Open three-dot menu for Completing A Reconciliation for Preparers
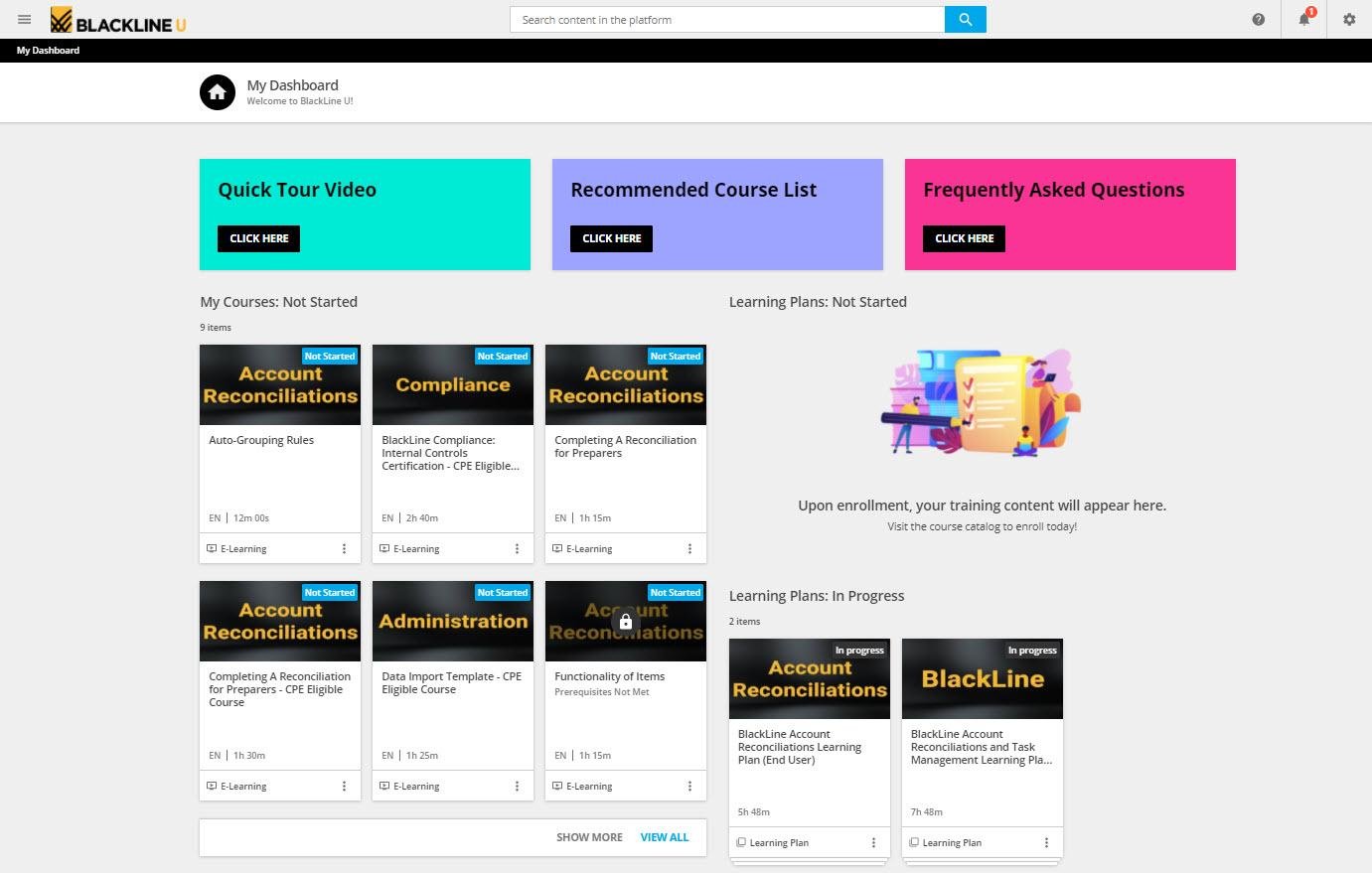 (x=690, y=548)
